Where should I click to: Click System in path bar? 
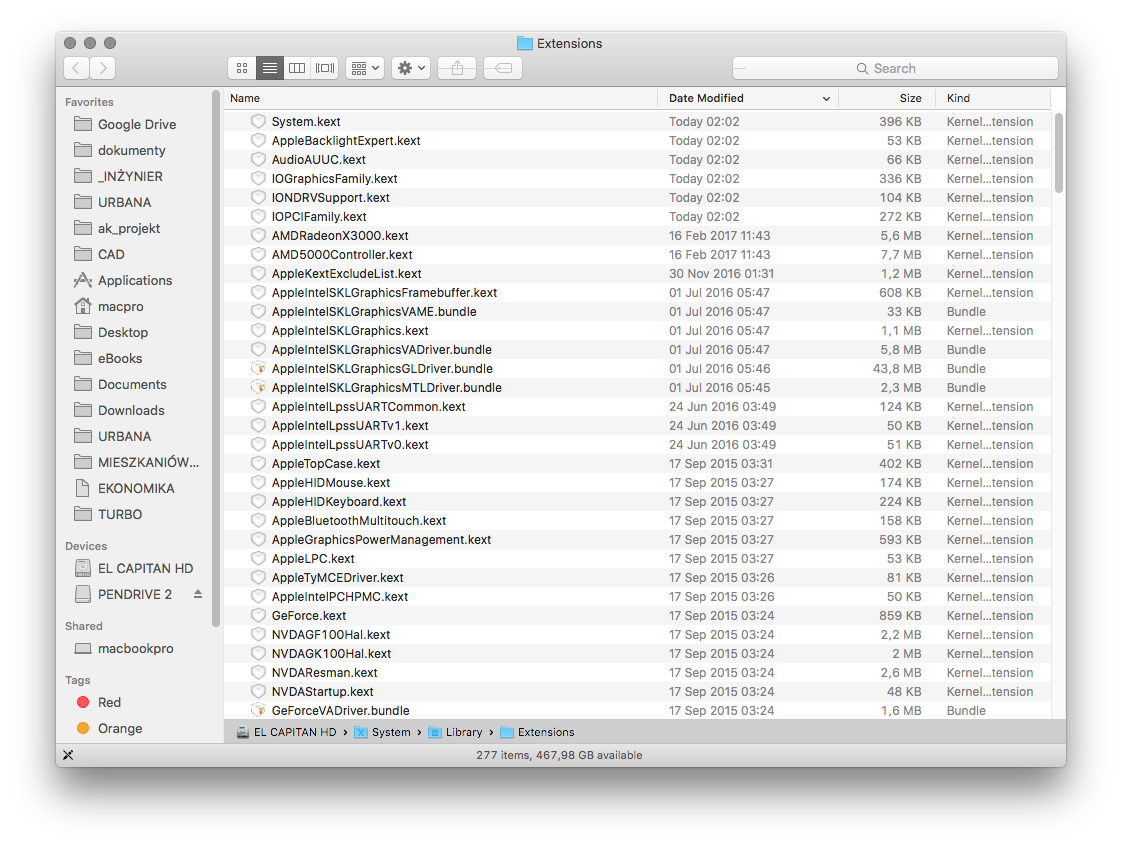coord(383,732)
